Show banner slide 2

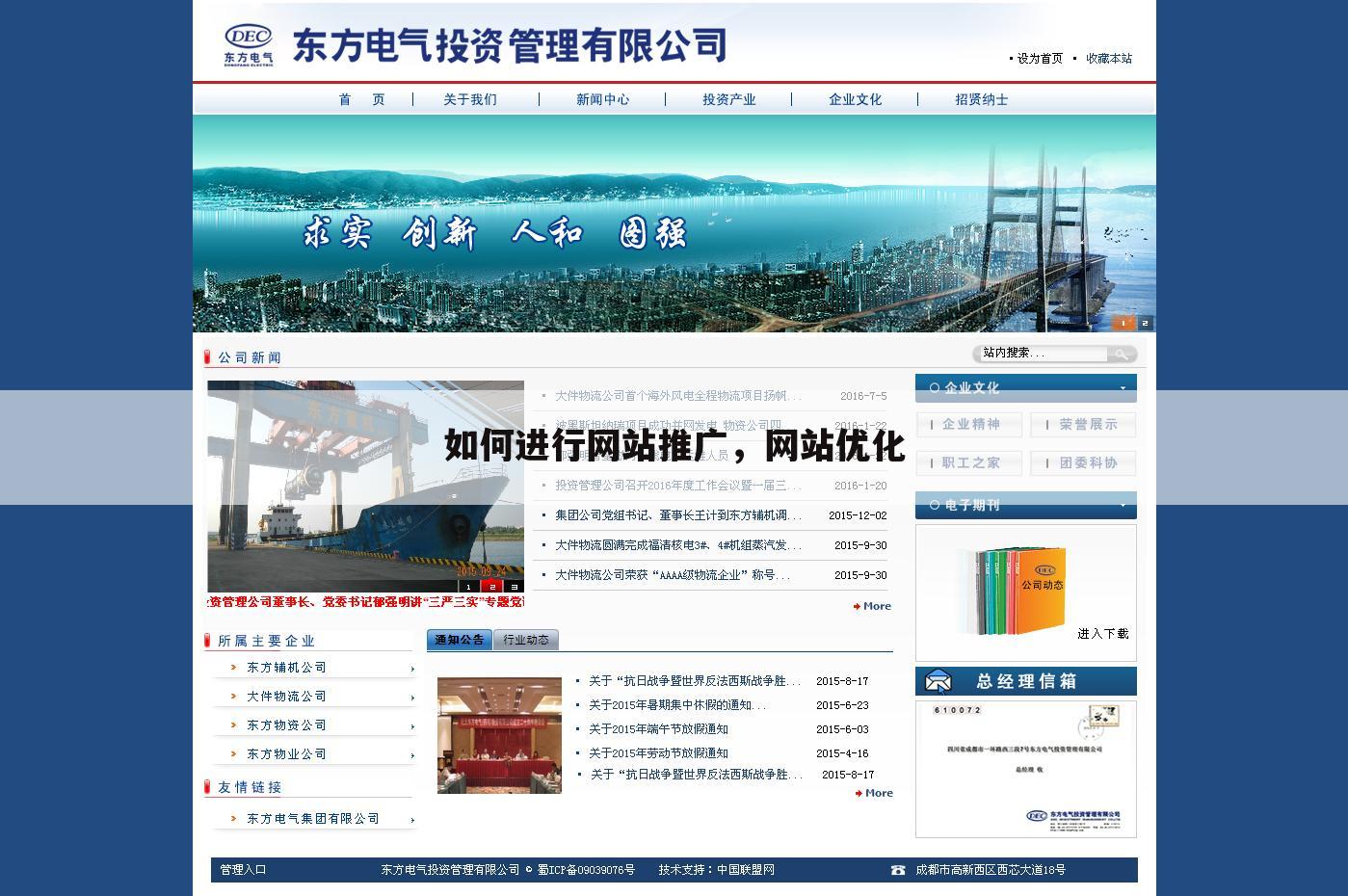(1145, 324)
